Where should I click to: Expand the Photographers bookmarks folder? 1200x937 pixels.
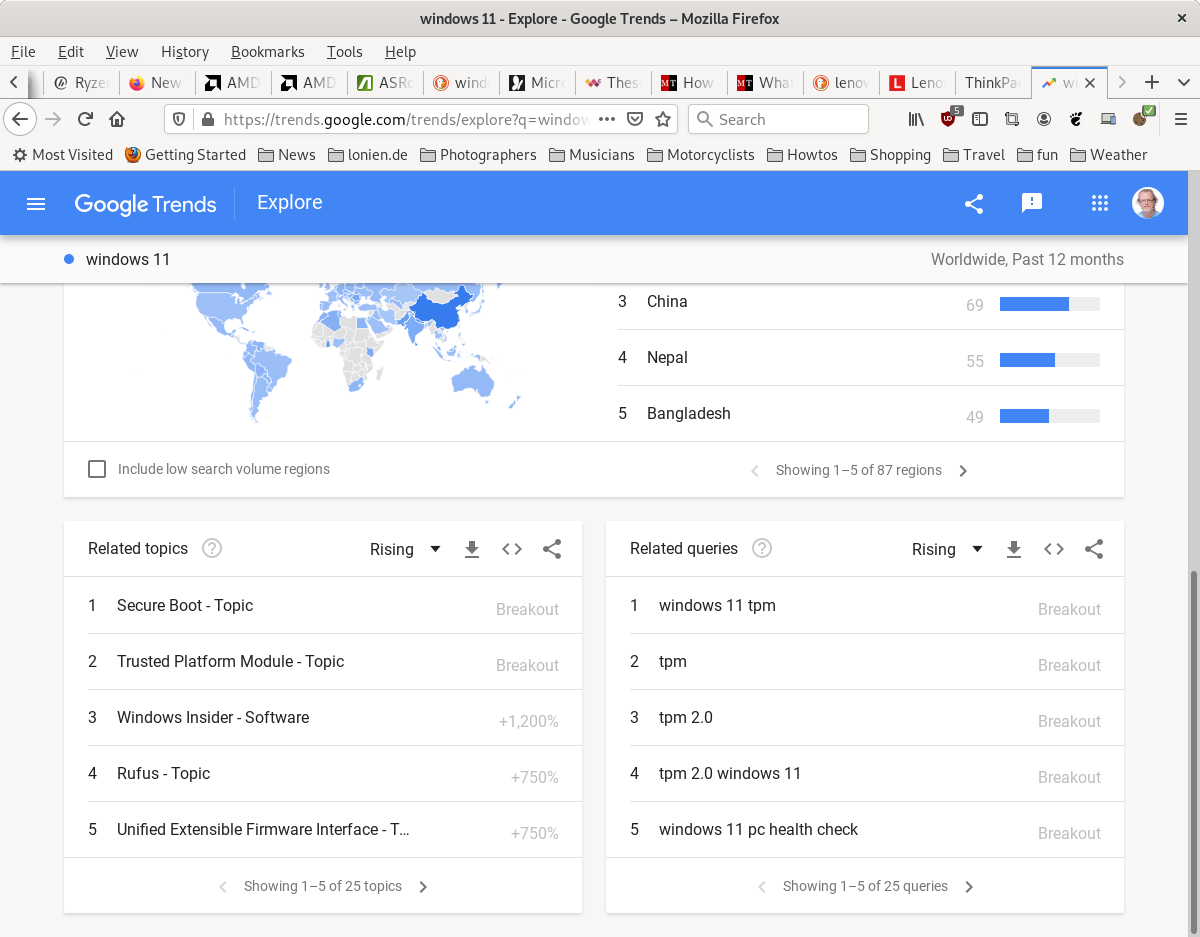point(478,155)
